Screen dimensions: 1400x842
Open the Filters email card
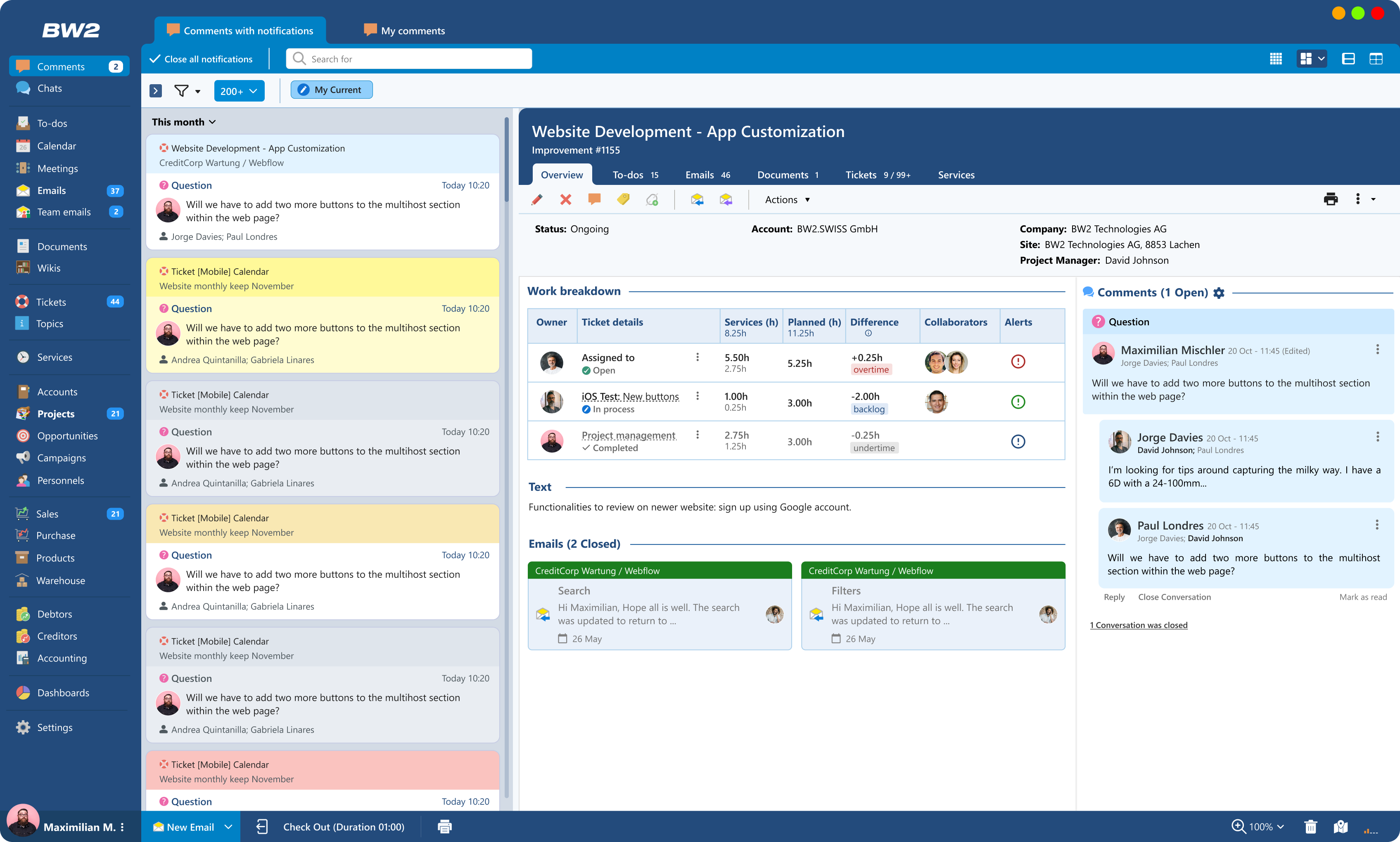[x=933, y=606]
